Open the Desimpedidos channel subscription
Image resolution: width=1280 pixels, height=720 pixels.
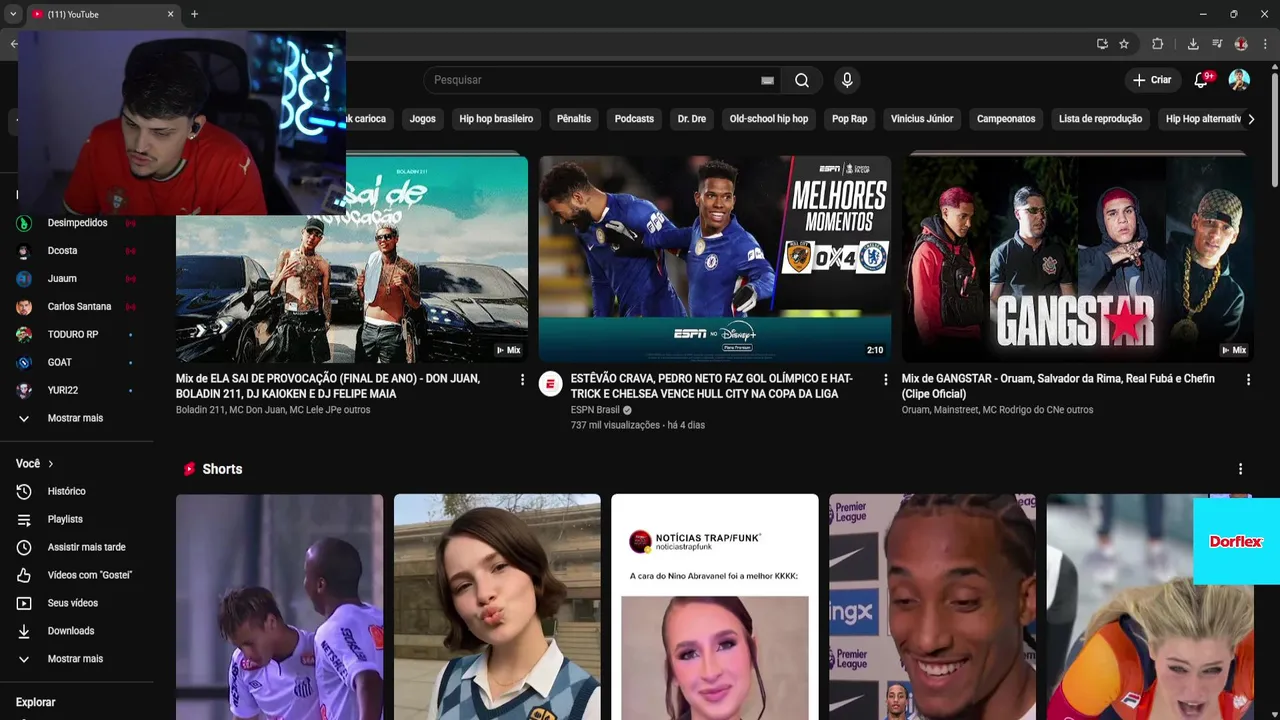point(76,223)
